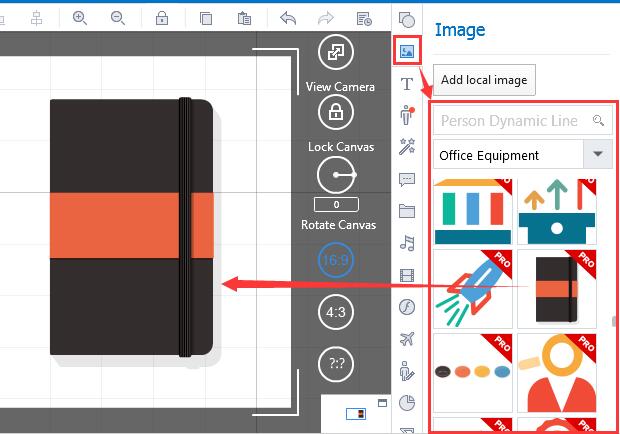
Task: Open the speech bubble callout icon
Action: pyautogui.click(x=407, y=179)
